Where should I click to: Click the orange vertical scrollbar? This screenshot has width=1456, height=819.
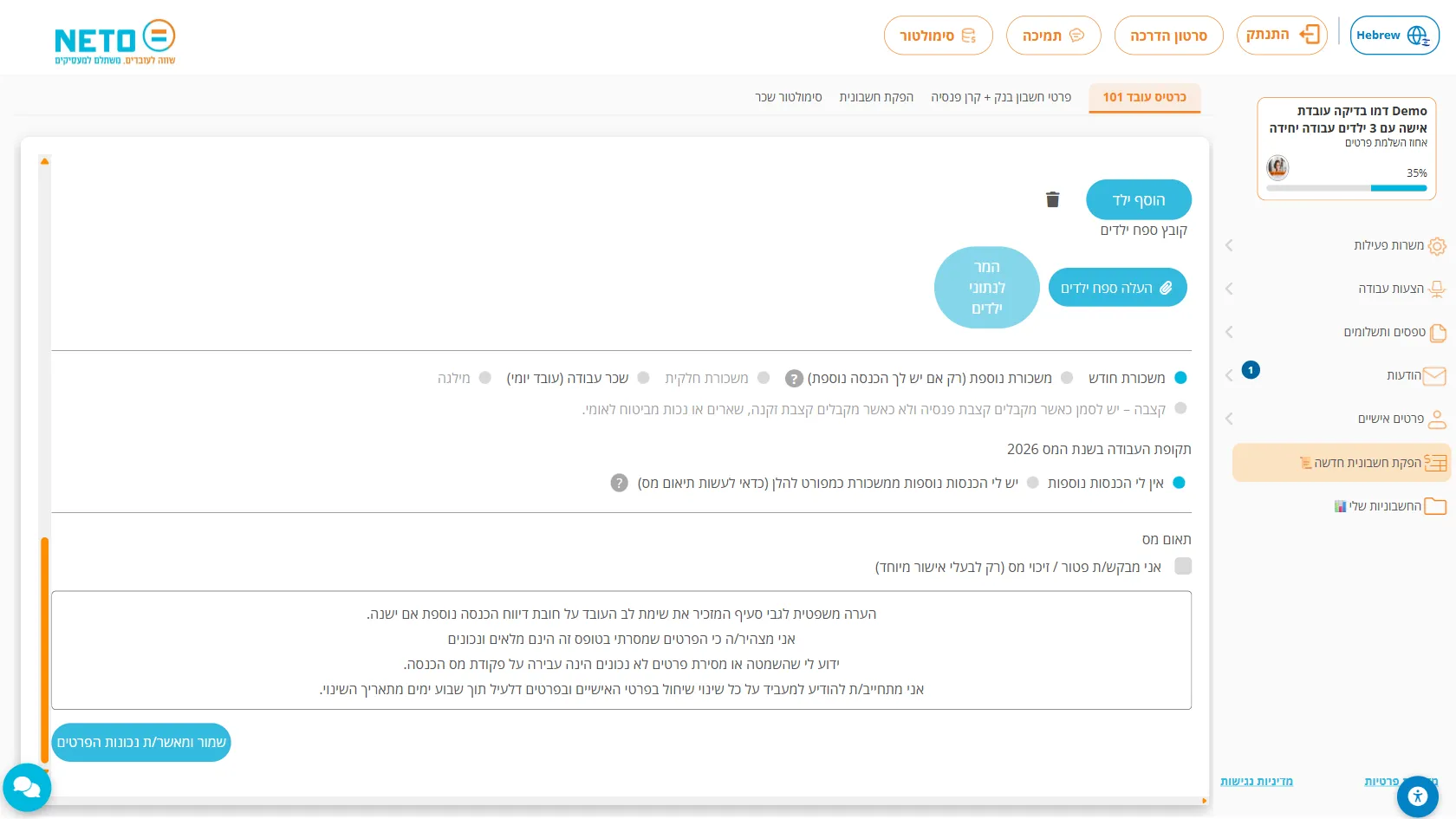pos(44,650)
